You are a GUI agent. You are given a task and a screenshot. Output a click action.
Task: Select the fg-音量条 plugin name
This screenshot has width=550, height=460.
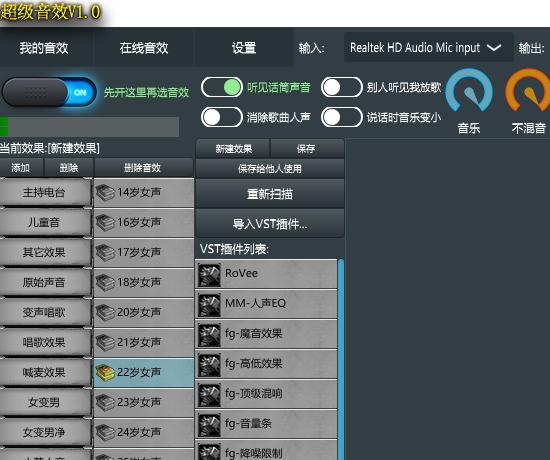point(248,424)
